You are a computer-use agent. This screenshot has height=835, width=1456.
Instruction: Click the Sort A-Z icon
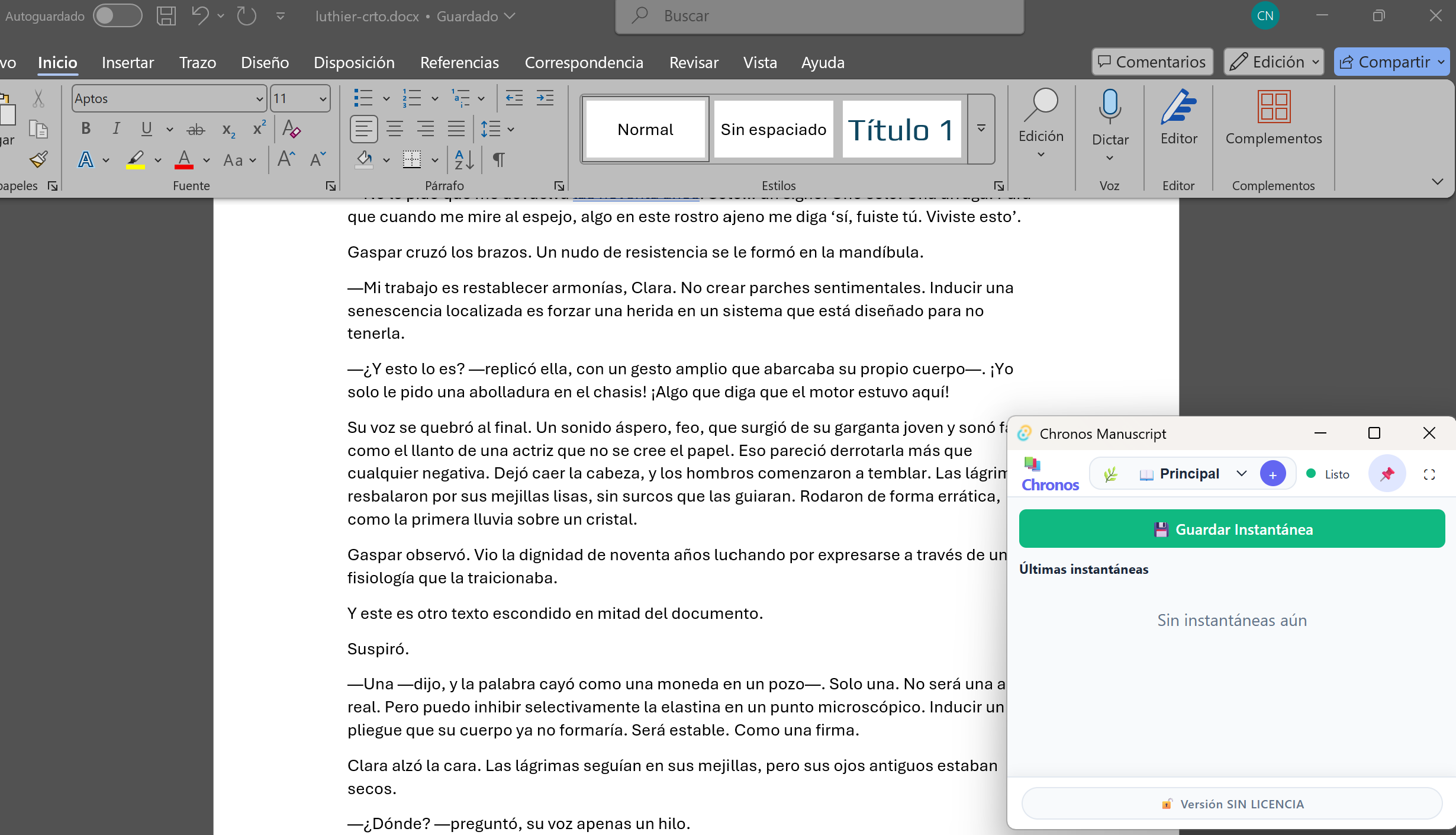coord(464,159)
